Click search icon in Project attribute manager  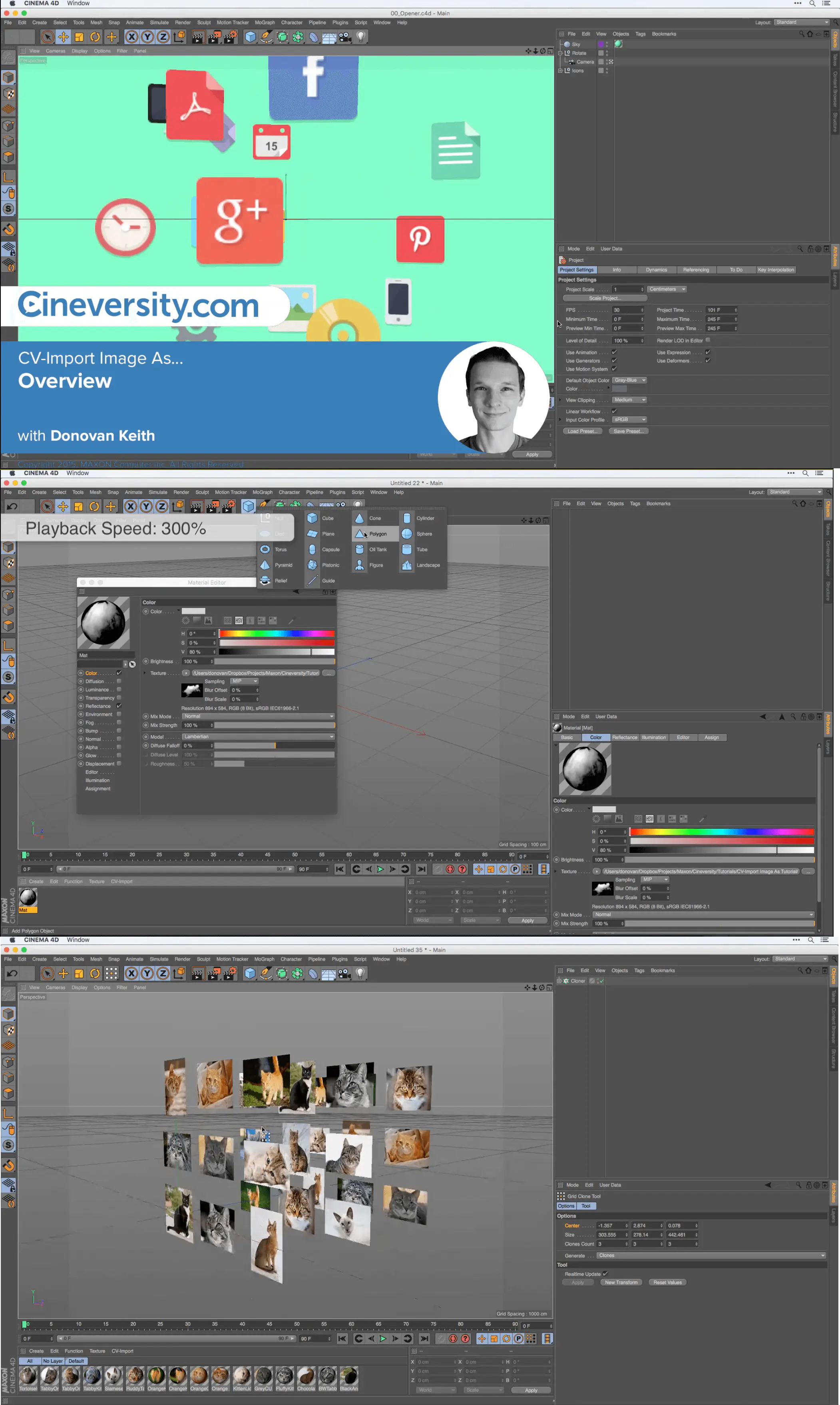(800, 249)
